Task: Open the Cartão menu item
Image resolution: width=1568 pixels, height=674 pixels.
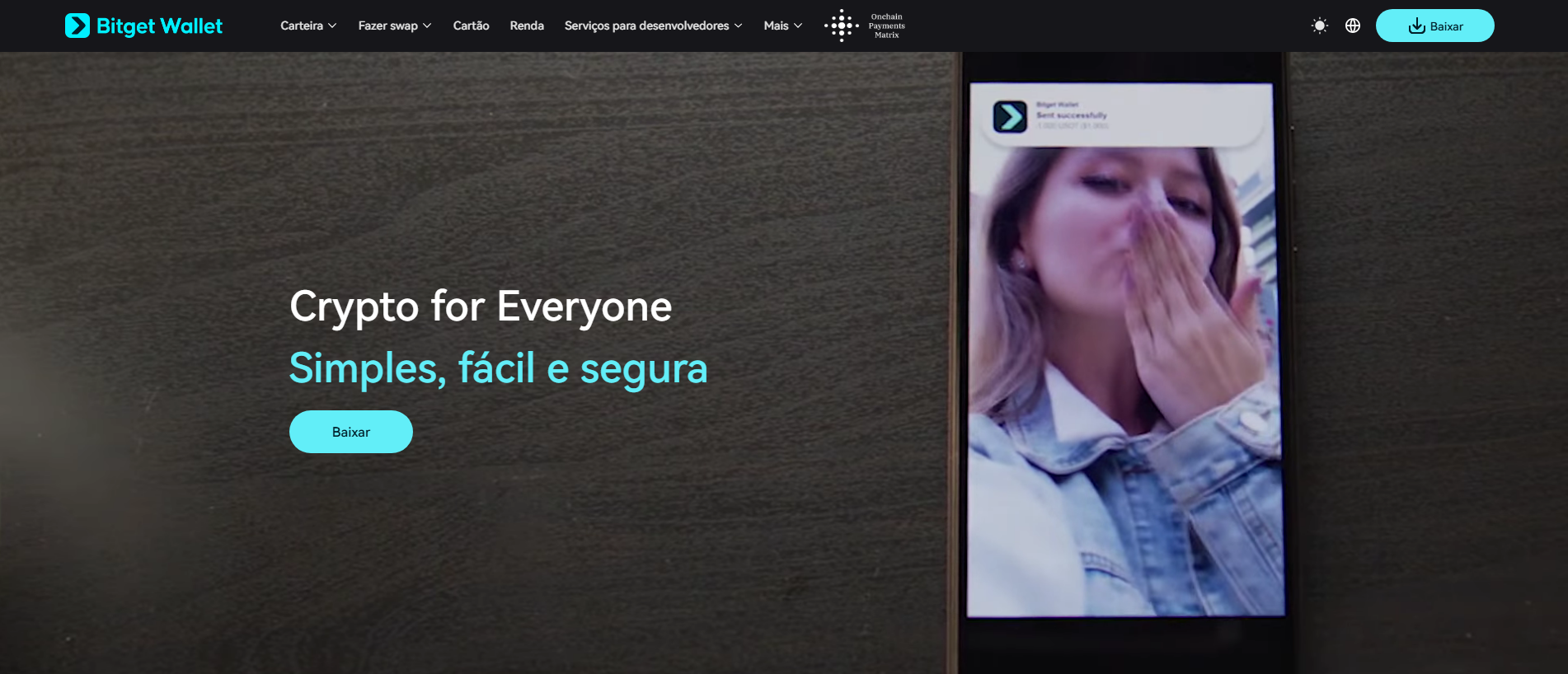Action: point(471,26)
